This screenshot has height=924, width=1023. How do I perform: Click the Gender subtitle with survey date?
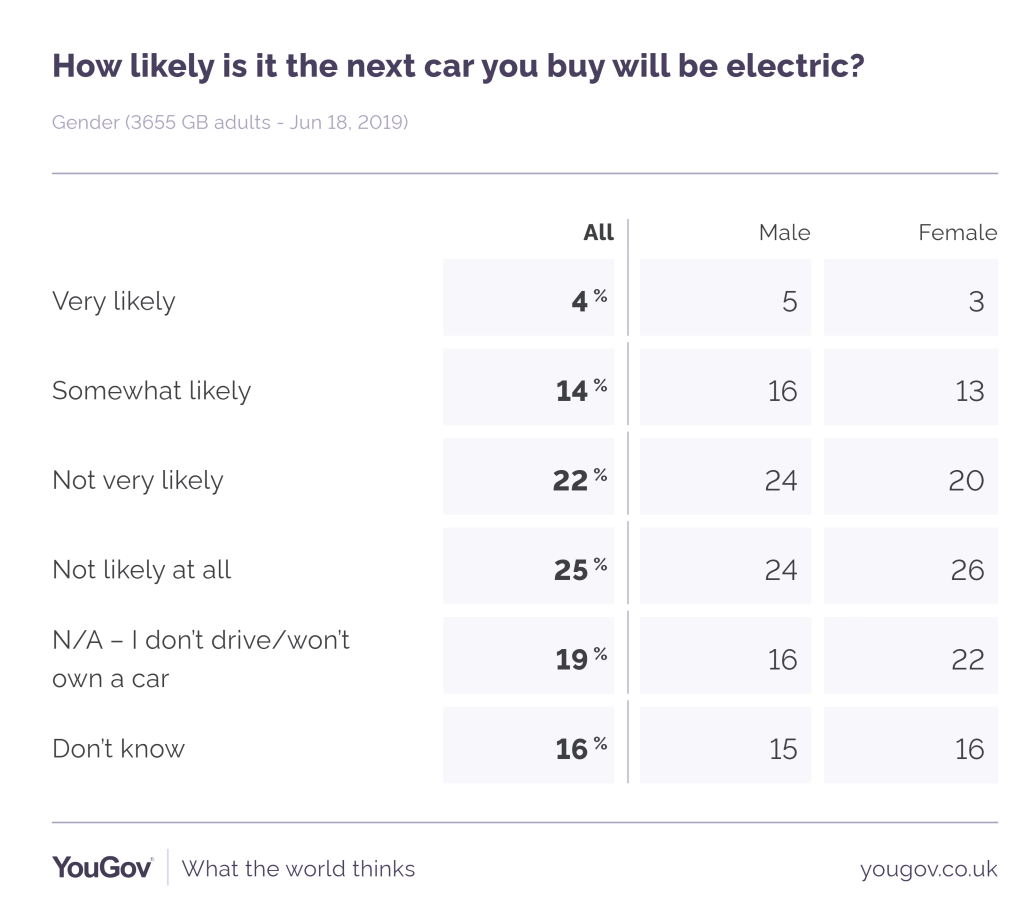[229, 123]
